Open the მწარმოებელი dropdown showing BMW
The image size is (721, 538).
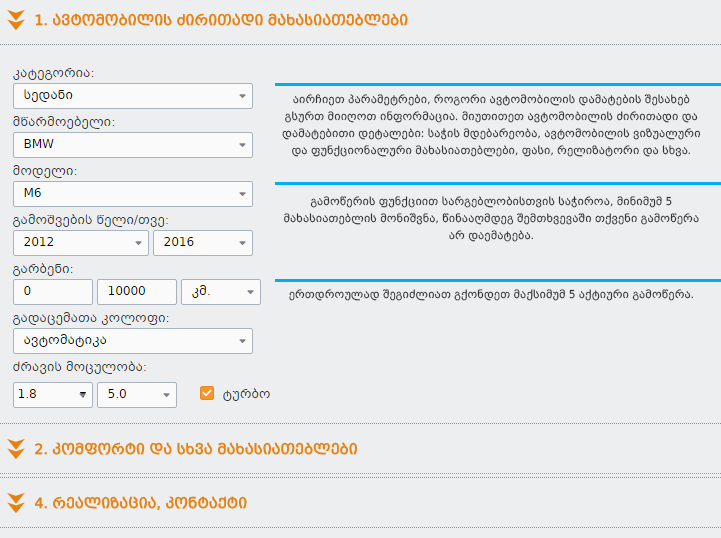click(133, 145)
